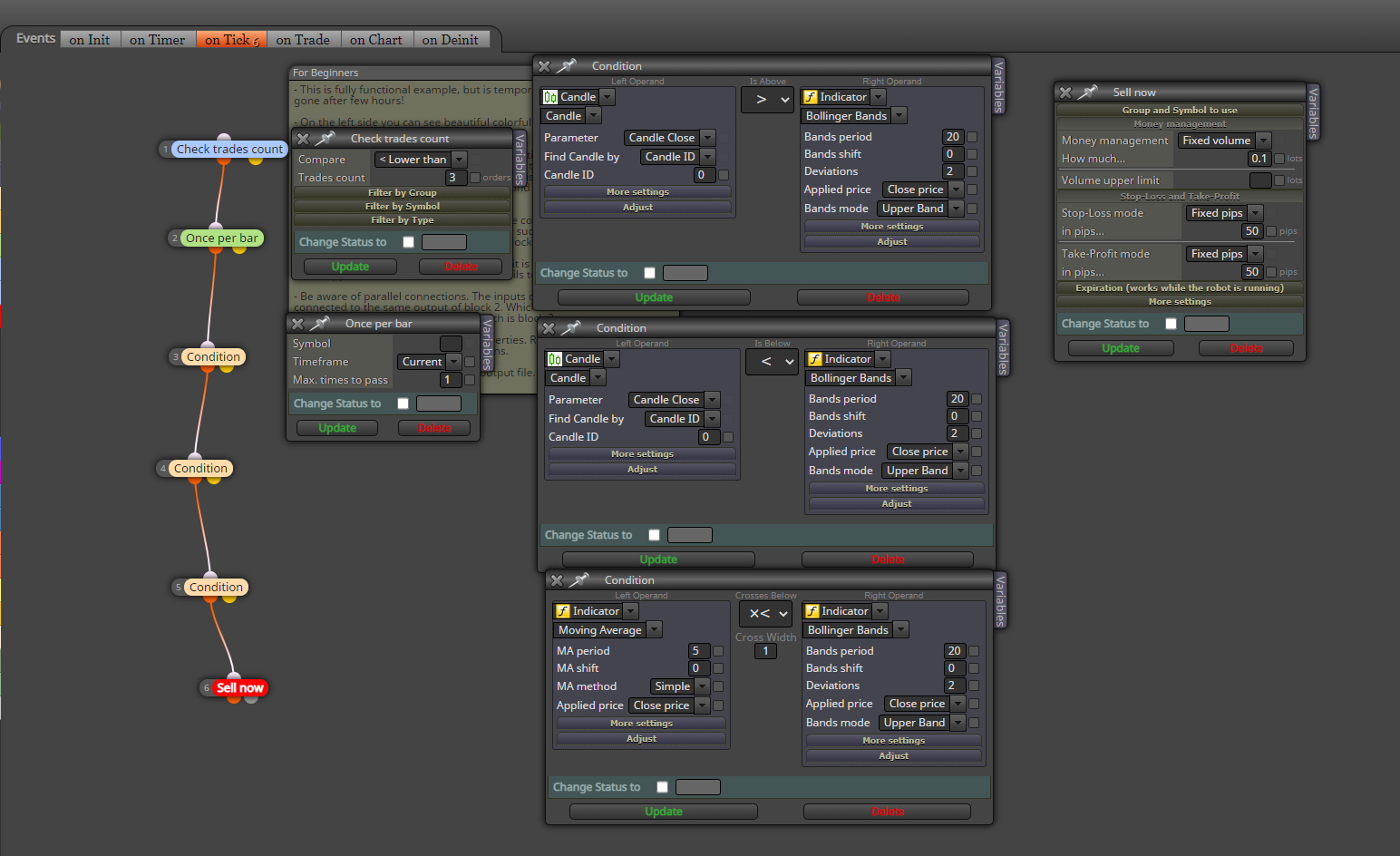Close the Crosses Below Condition panel
The width and height of the screenshot is (1400, 856).
click(557, 580)
